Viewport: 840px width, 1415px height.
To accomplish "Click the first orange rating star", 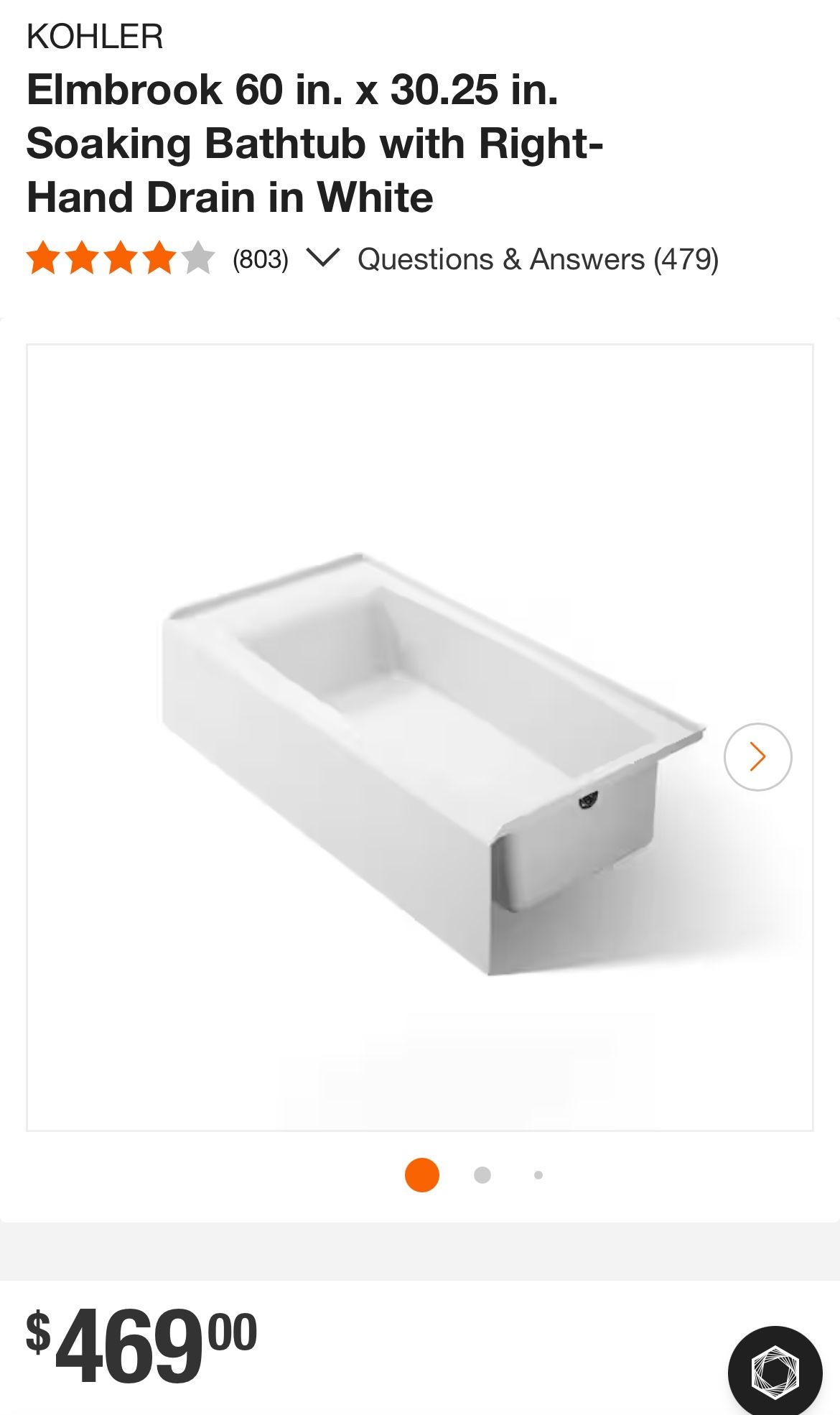I will (x=43, y=258).
